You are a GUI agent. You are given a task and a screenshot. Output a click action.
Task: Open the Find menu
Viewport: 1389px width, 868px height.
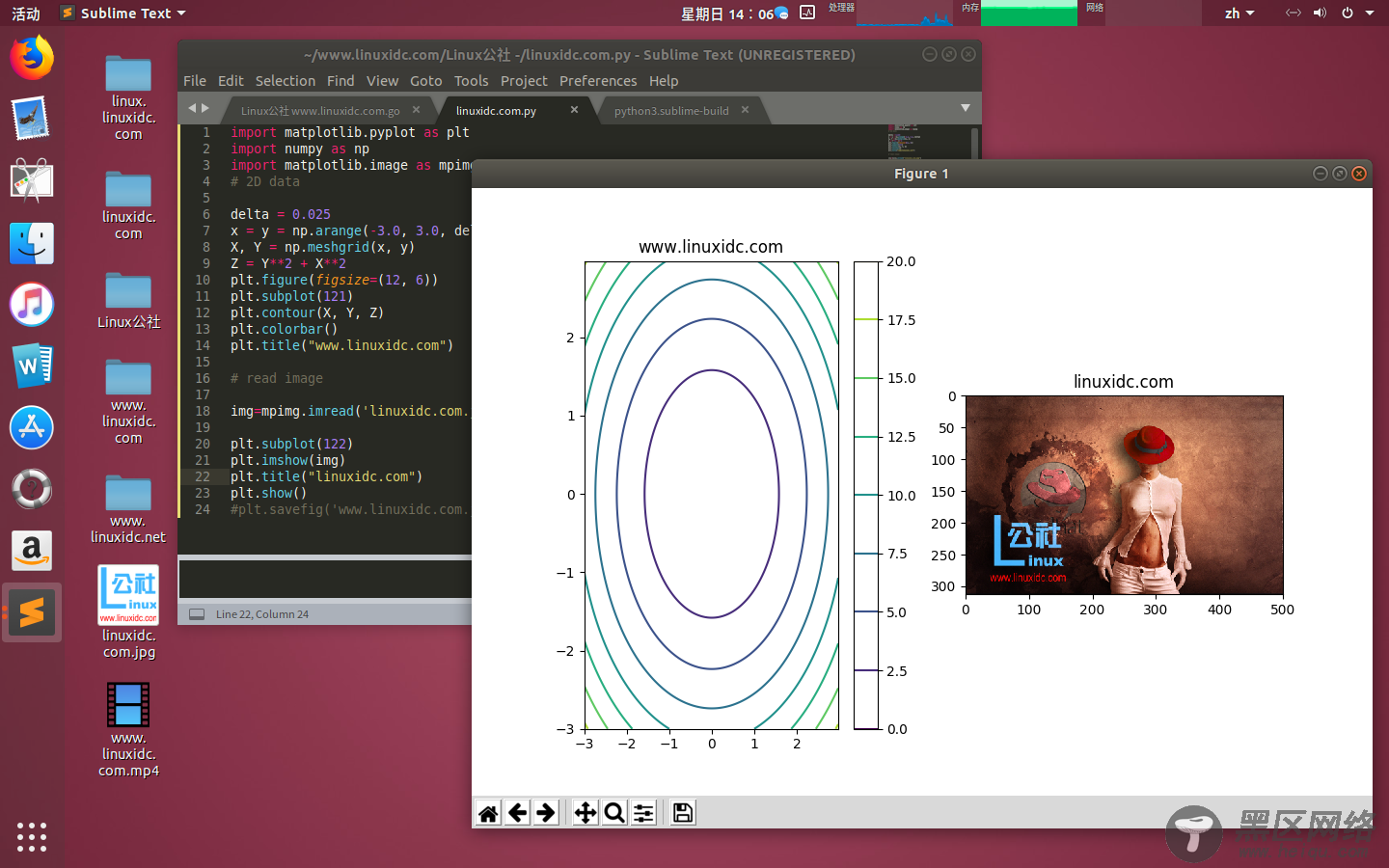[x=340, y=81]
